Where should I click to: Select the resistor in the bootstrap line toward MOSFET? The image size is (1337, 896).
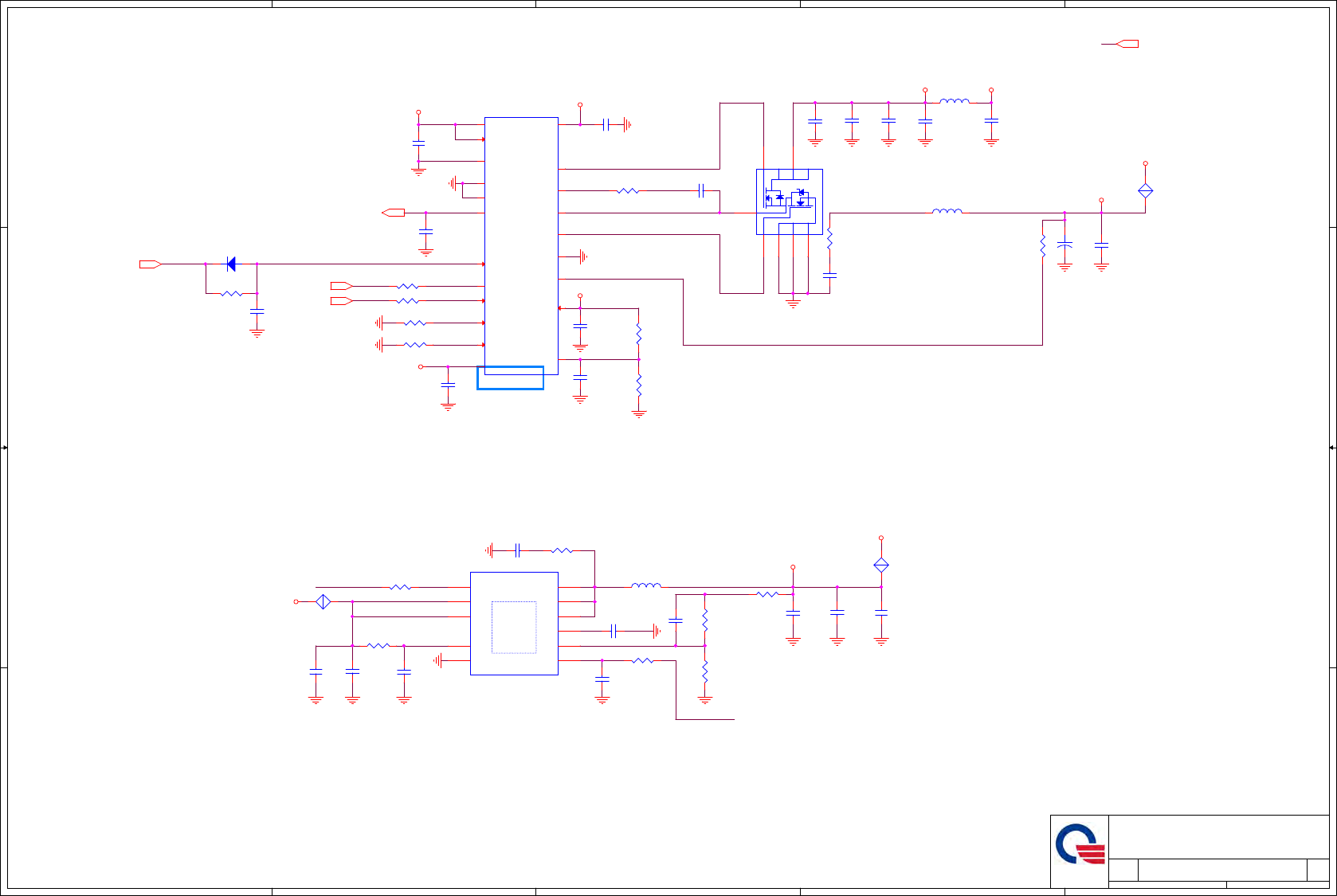point(628,190)
